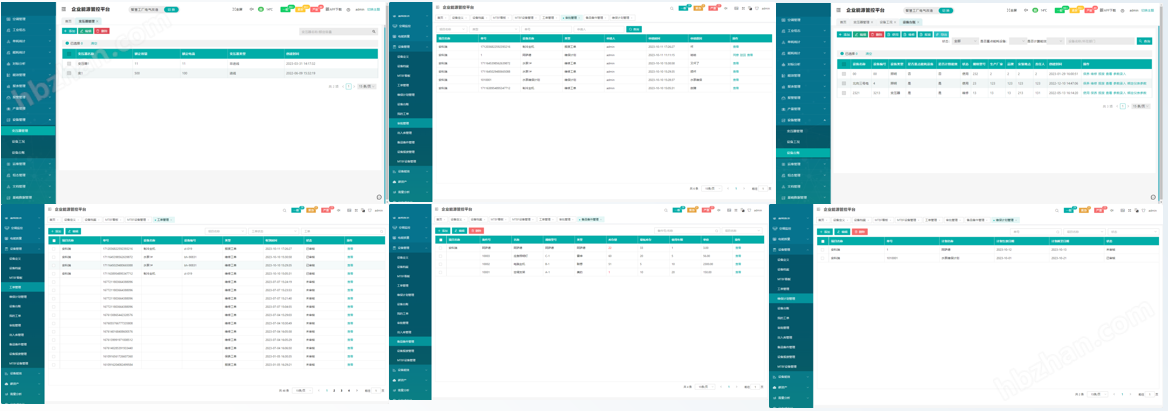This screenshot has height=411, width=1168.
Task: Switch to the 首页 tab in top-left panel
Action: (x=69, y=20)
